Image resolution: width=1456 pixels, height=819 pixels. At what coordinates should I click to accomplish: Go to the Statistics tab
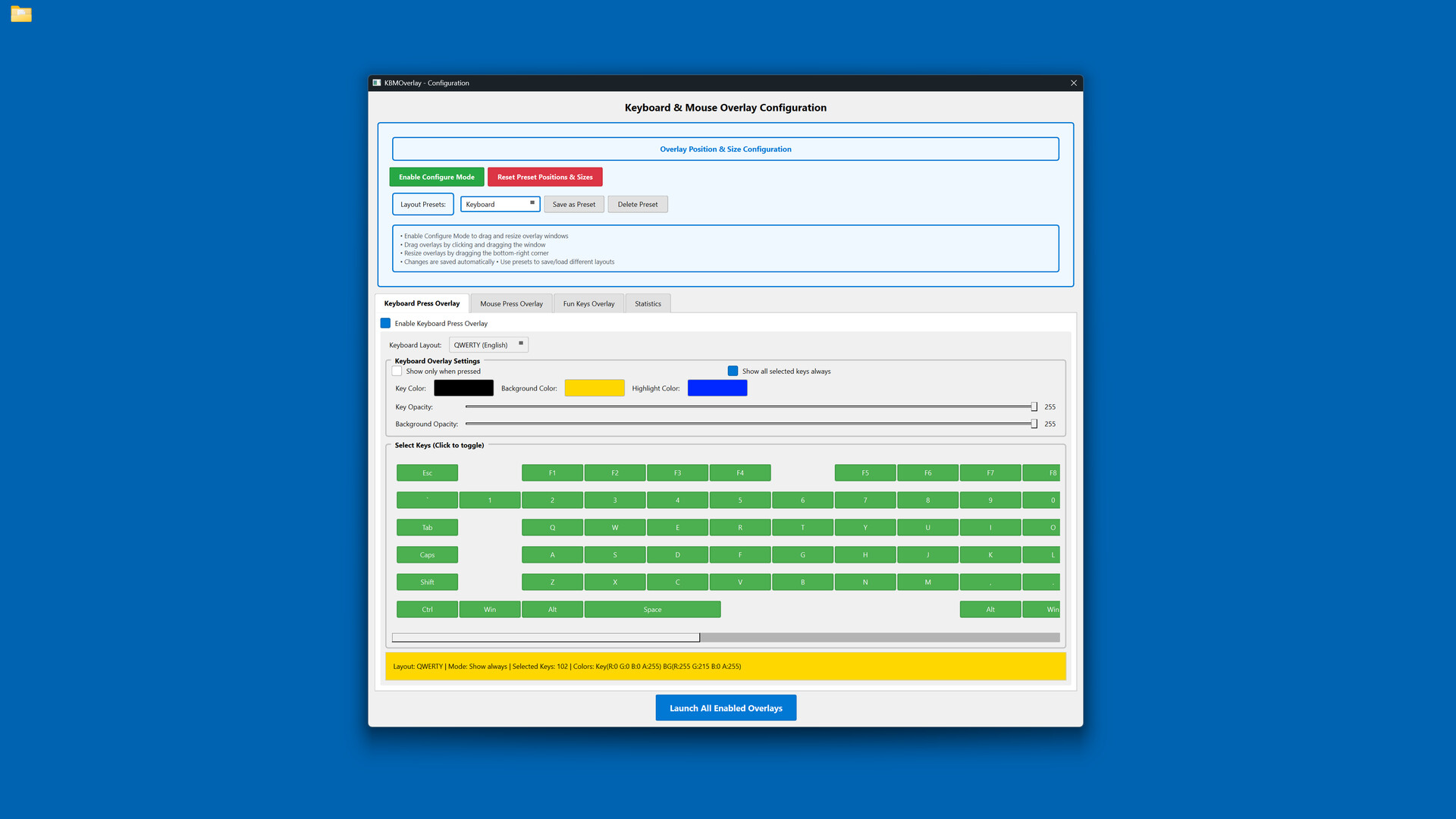(x=648, y=304)
